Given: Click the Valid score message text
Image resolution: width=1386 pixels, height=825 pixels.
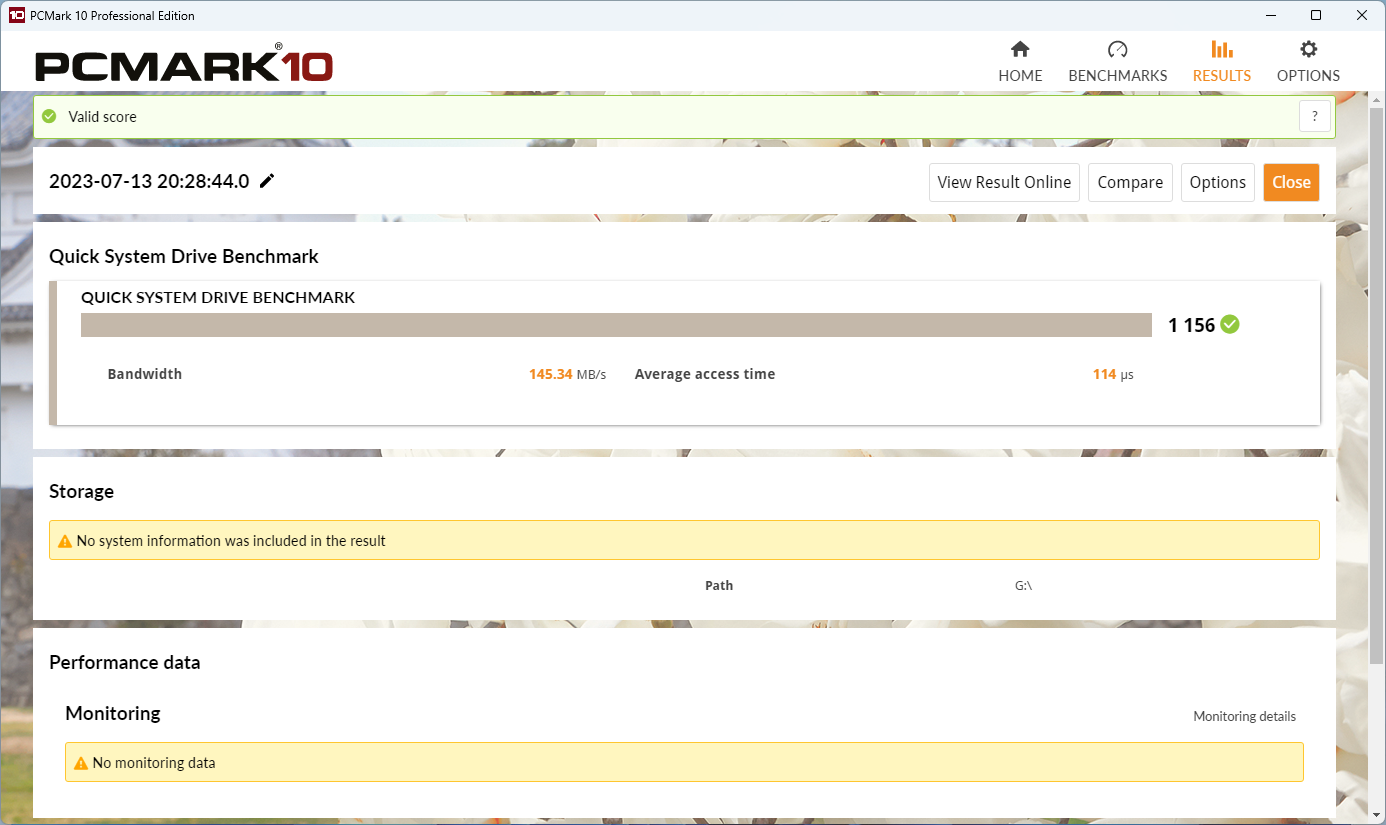Looking at the screenshot, I should coord(102,117).
